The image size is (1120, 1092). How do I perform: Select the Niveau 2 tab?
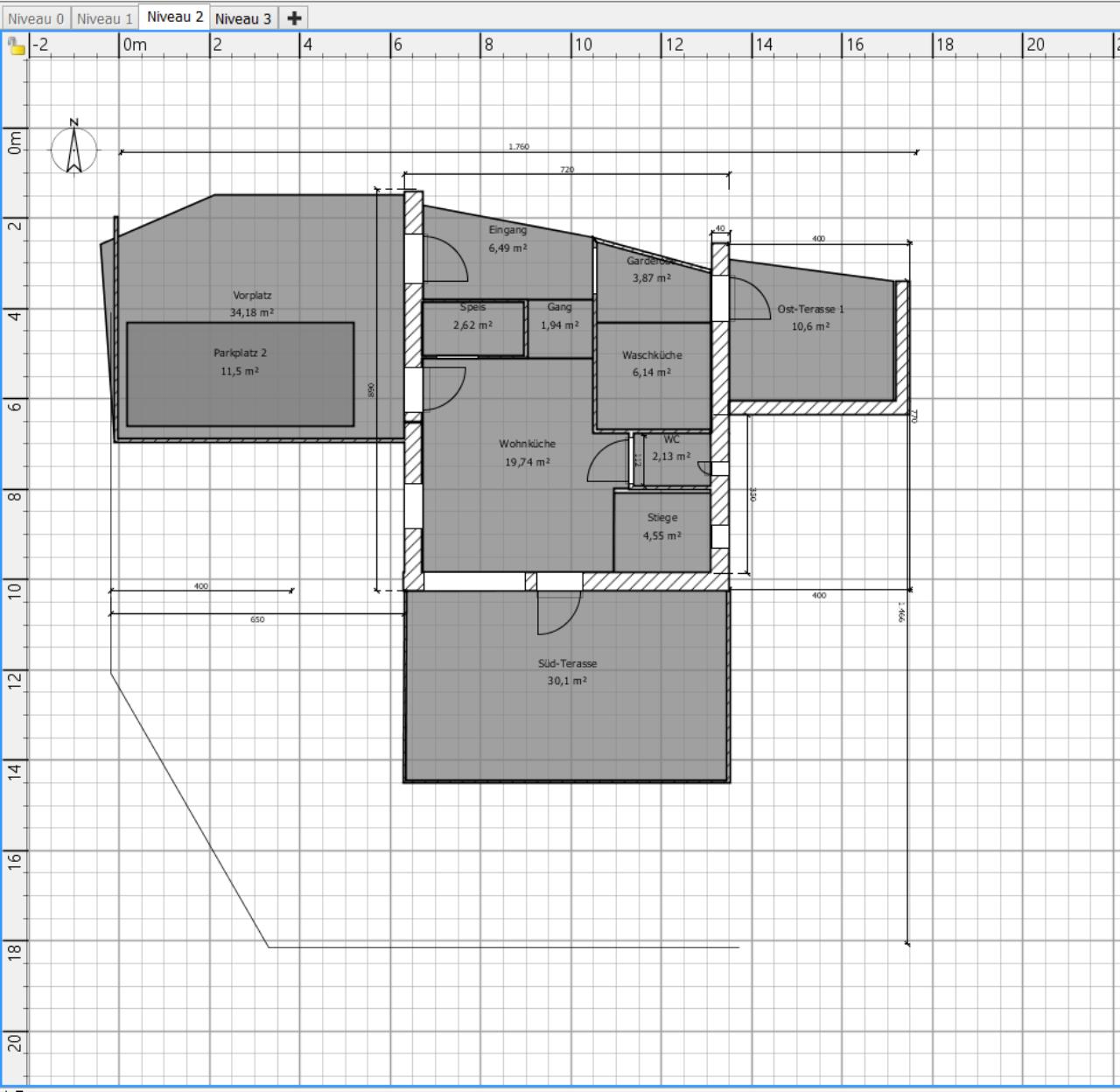pyautogui.click(x=175, y=17)
